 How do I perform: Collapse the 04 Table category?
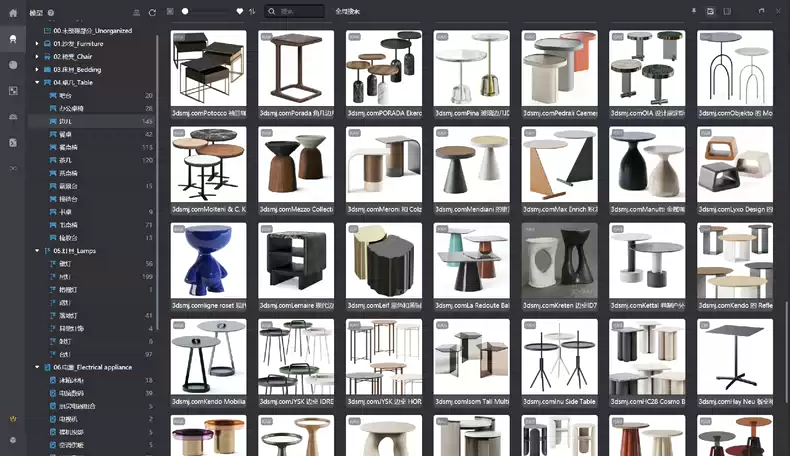[37, 82]
